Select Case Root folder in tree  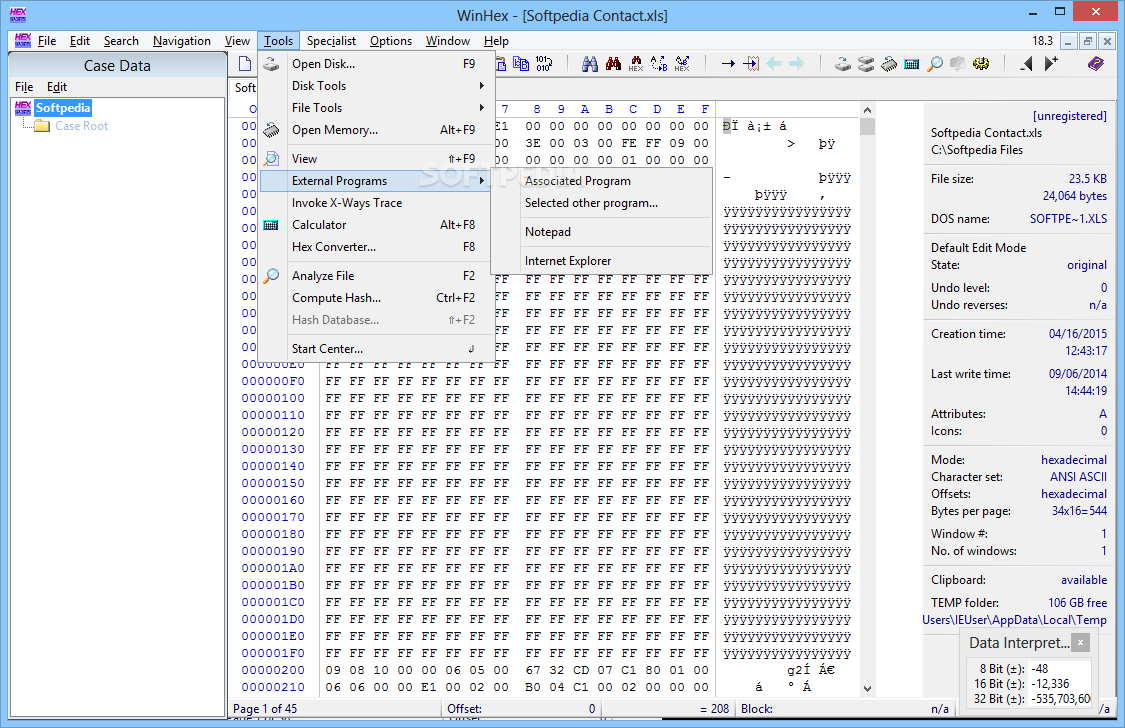click(x=81, y=126)
